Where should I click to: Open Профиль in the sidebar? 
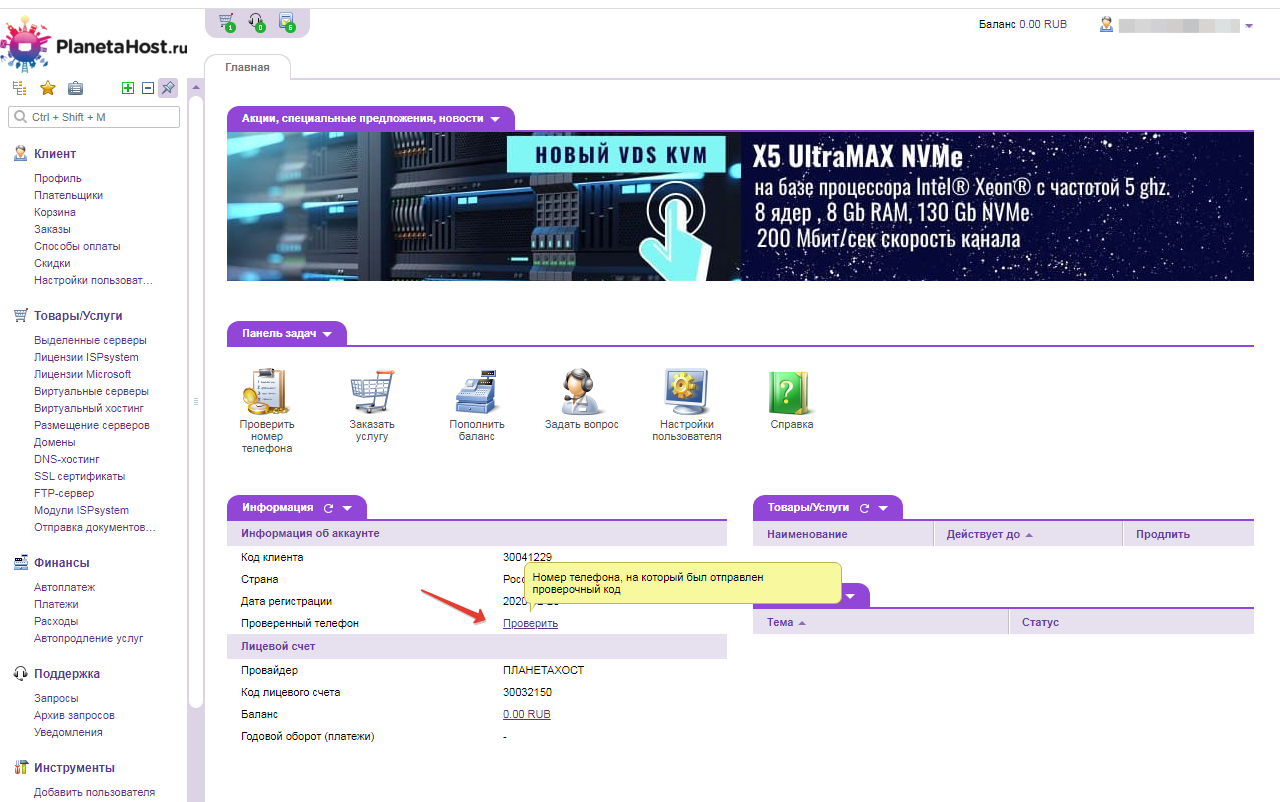[58, 178]
